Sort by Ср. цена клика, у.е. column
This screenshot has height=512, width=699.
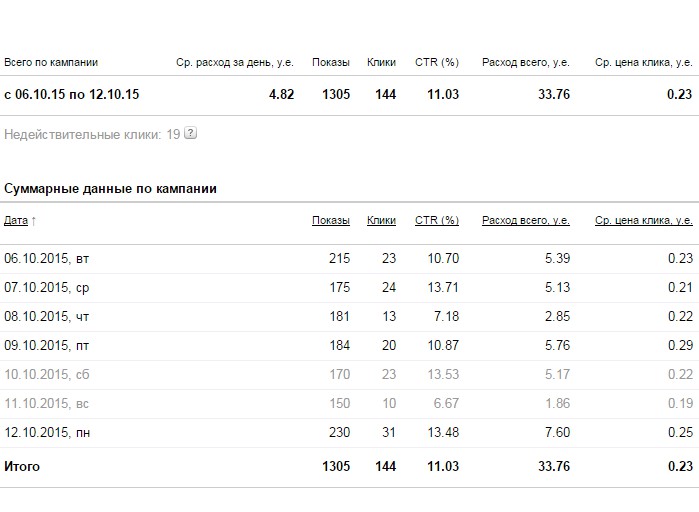(644, 220)
